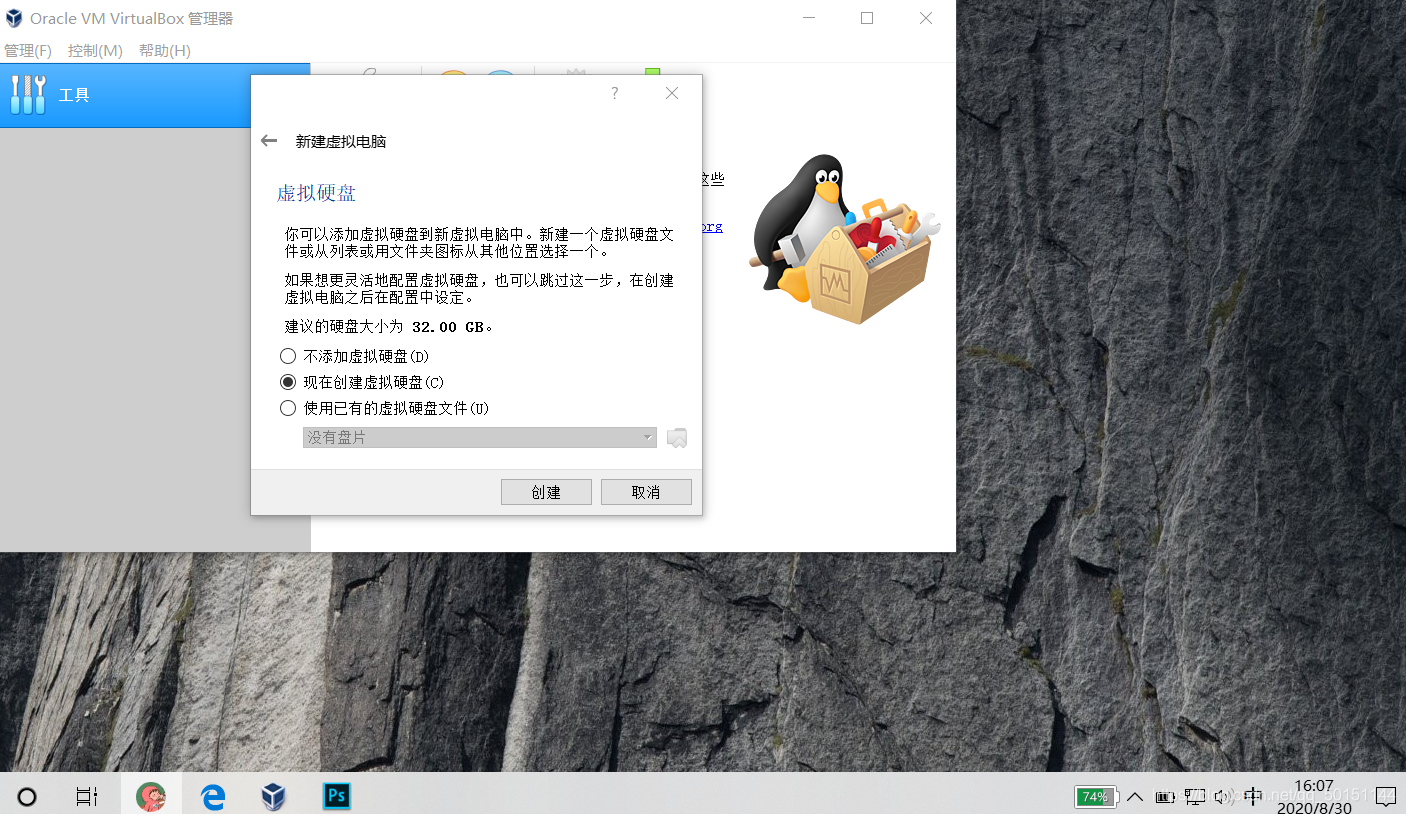Open Microsoft Edge from the taskbar
The width and height of the screenshot is (1406, 814).
tap(212, 796)
